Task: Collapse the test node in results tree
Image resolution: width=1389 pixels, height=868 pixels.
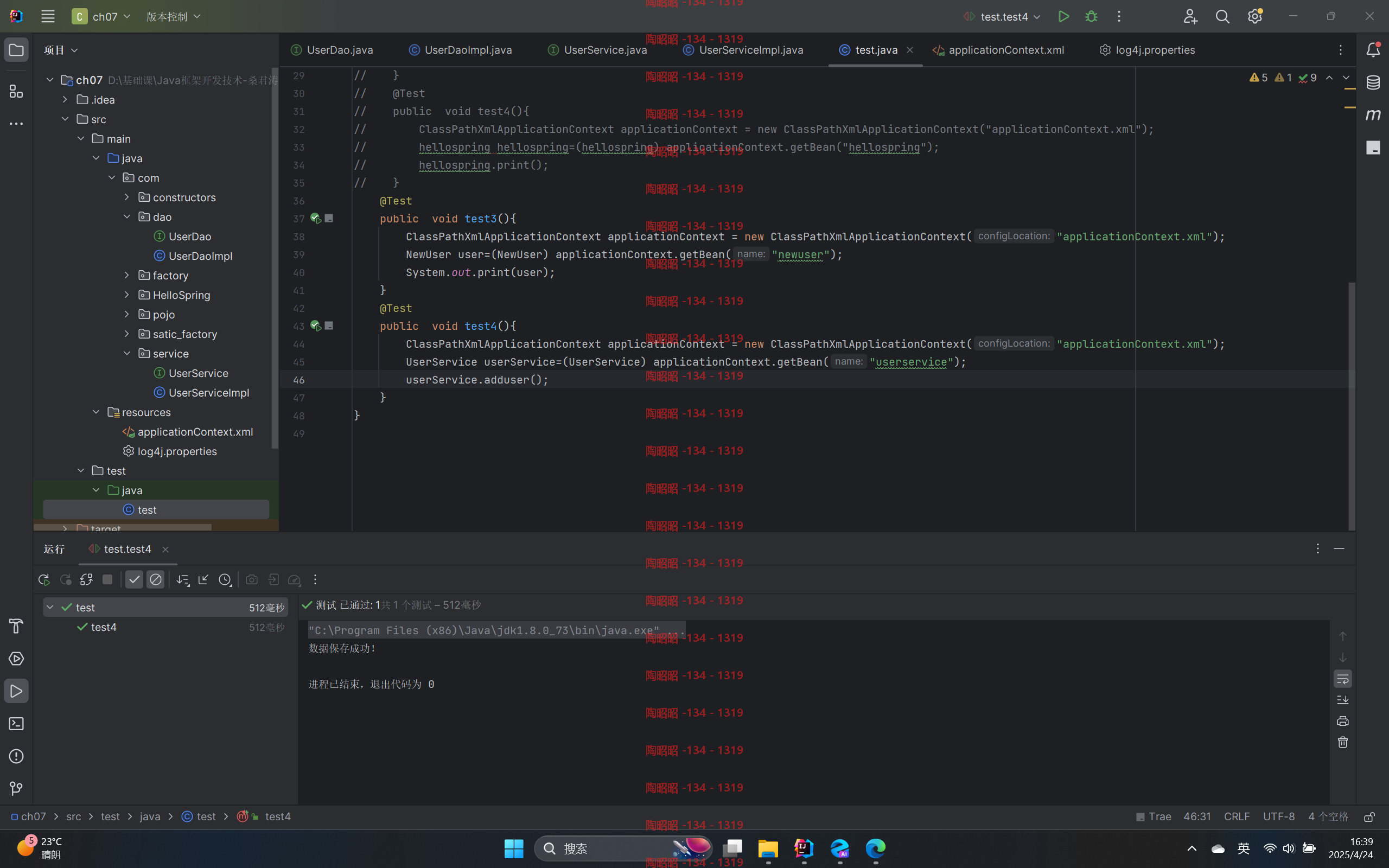Action: [x=50, y=608]
